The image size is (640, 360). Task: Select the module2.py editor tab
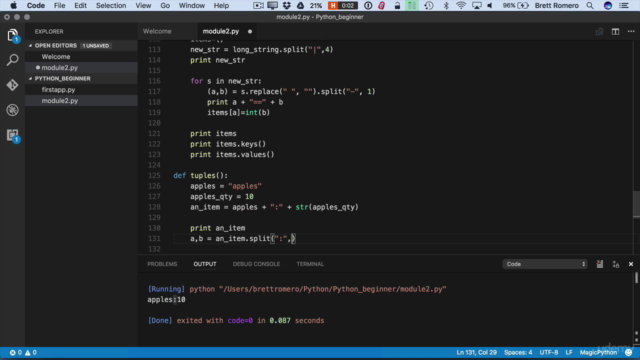click(x=221, y=31)
